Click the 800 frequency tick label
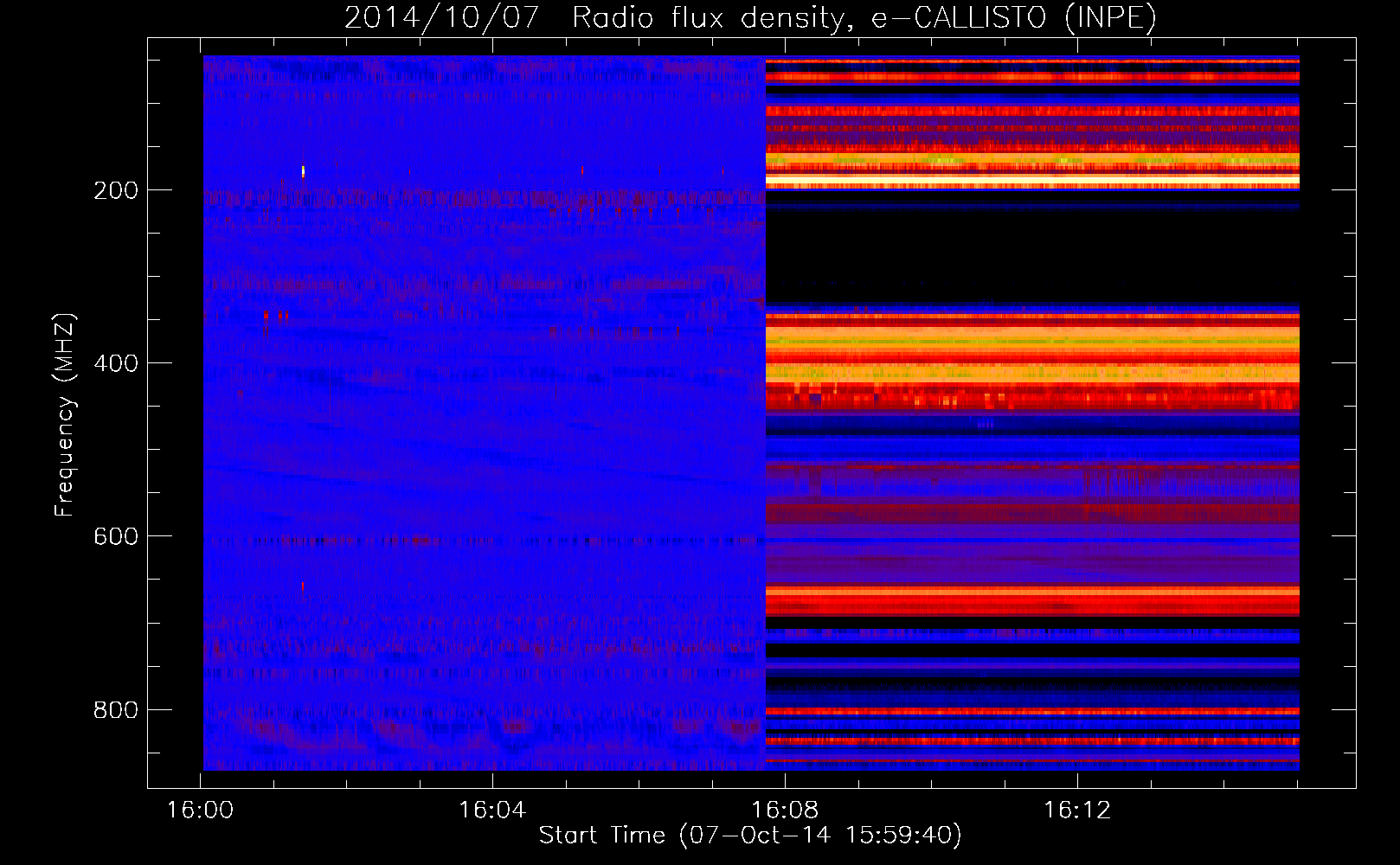Viewport: 1400px width, 865px height. point(116,710)
